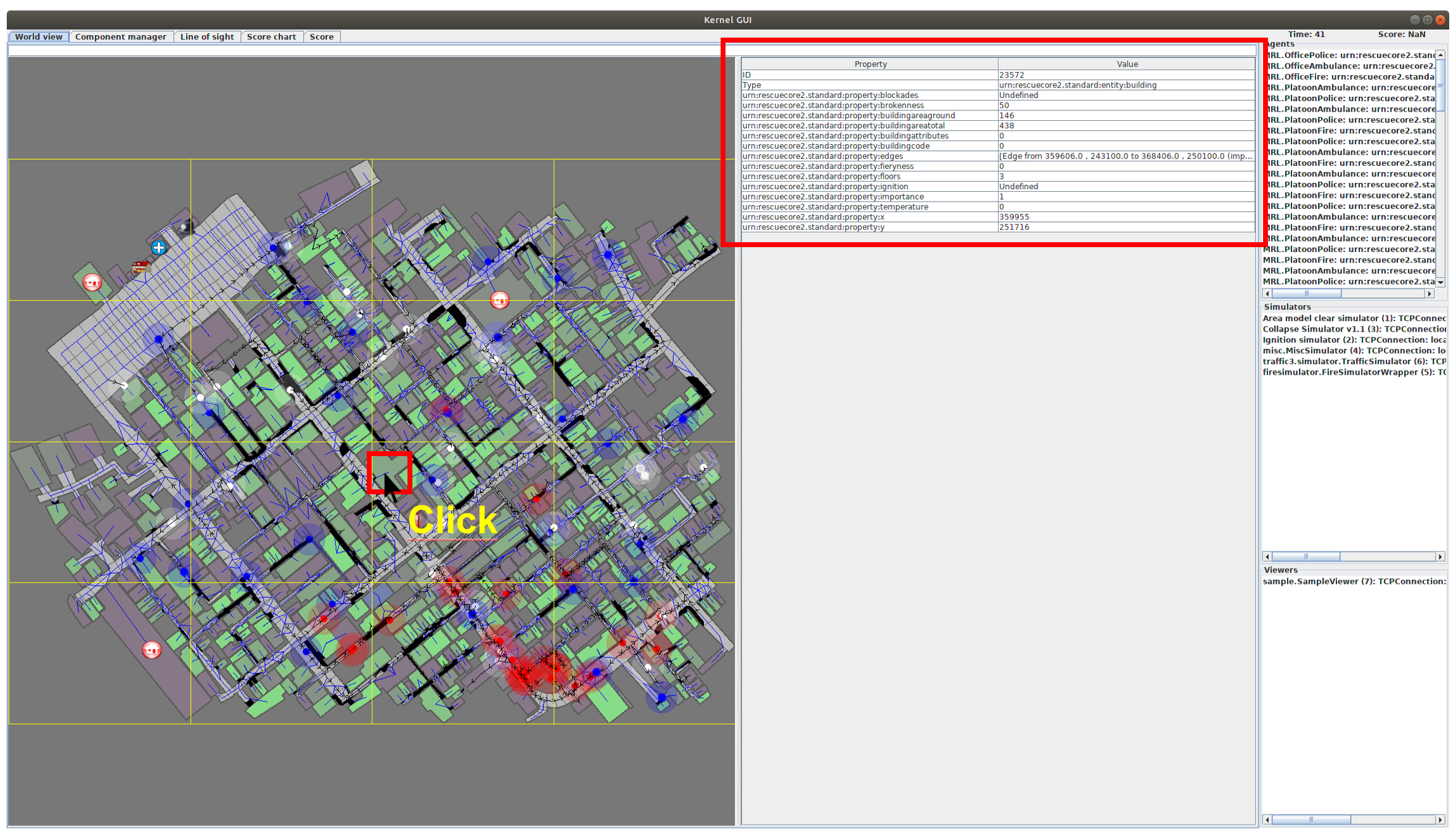Open the Component manager tab
1456x837 pixels.
point(121,37)
